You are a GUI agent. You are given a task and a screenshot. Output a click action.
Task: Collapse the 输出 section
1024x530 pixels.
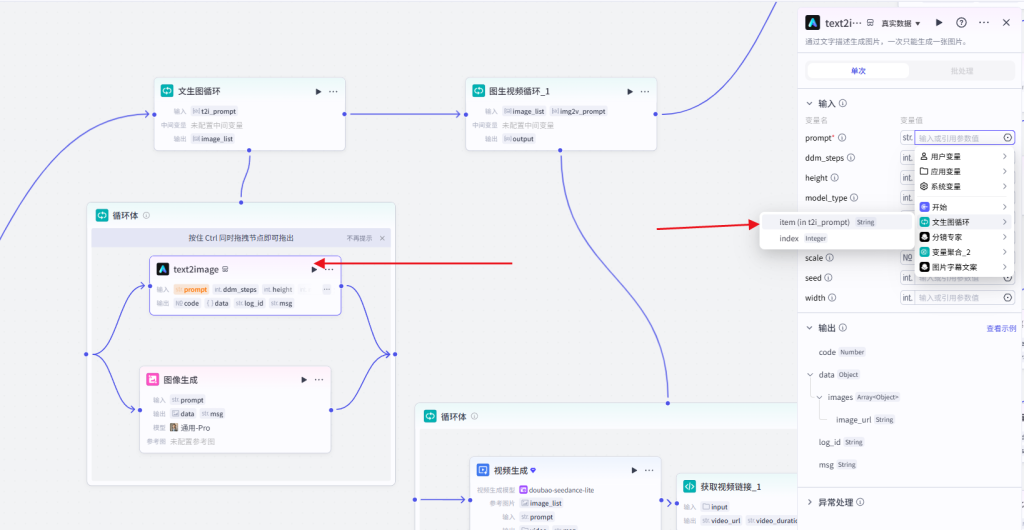(x=810, y=328)
